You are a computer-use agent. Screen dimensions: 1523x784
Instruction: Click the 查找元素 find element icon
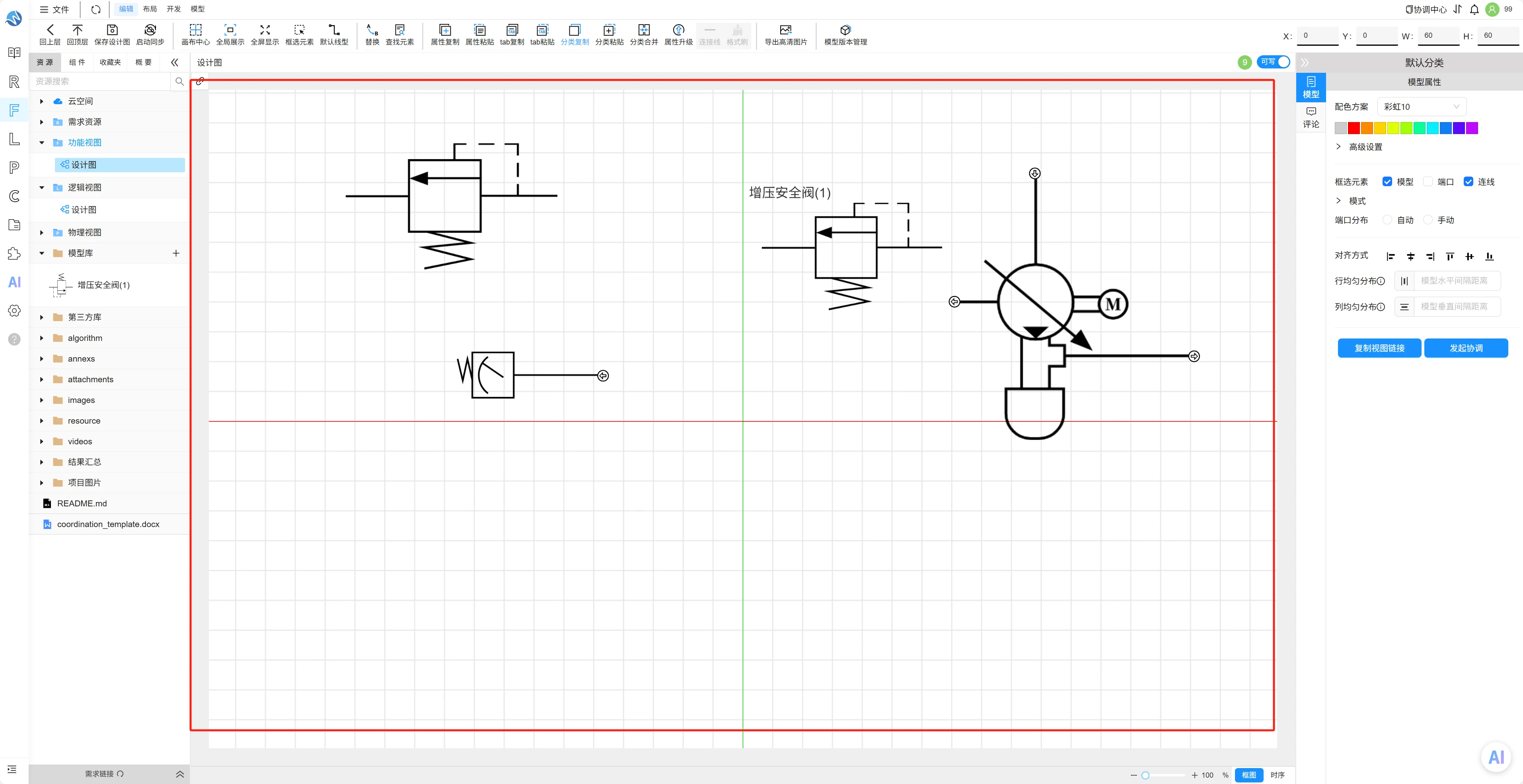pyautogui.click(x=400, y=29)
